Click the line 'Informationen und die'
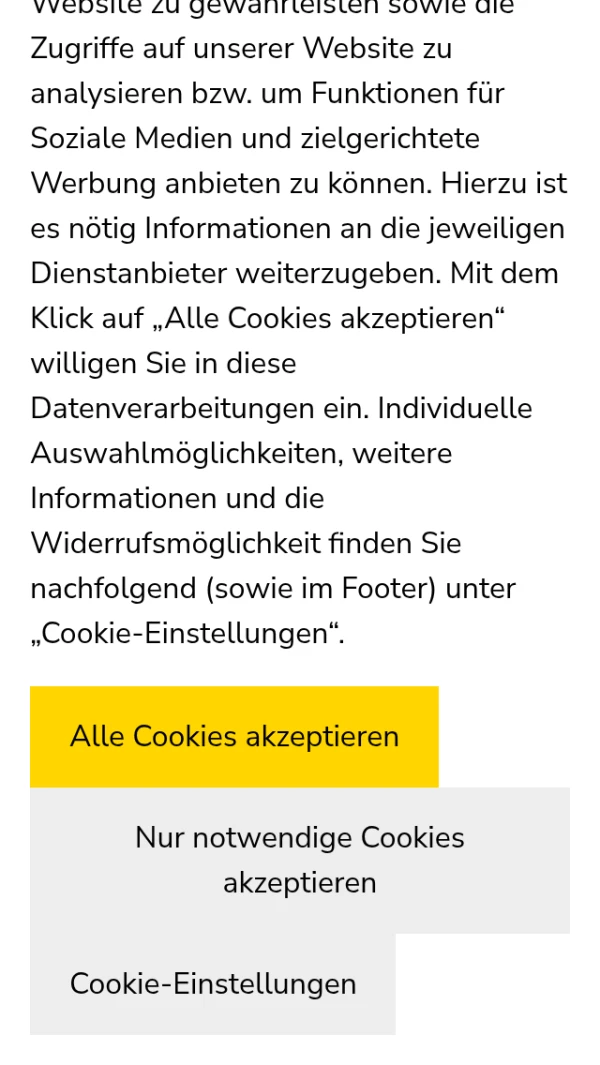The image size is (600, 1065). (x=177, y=498)
